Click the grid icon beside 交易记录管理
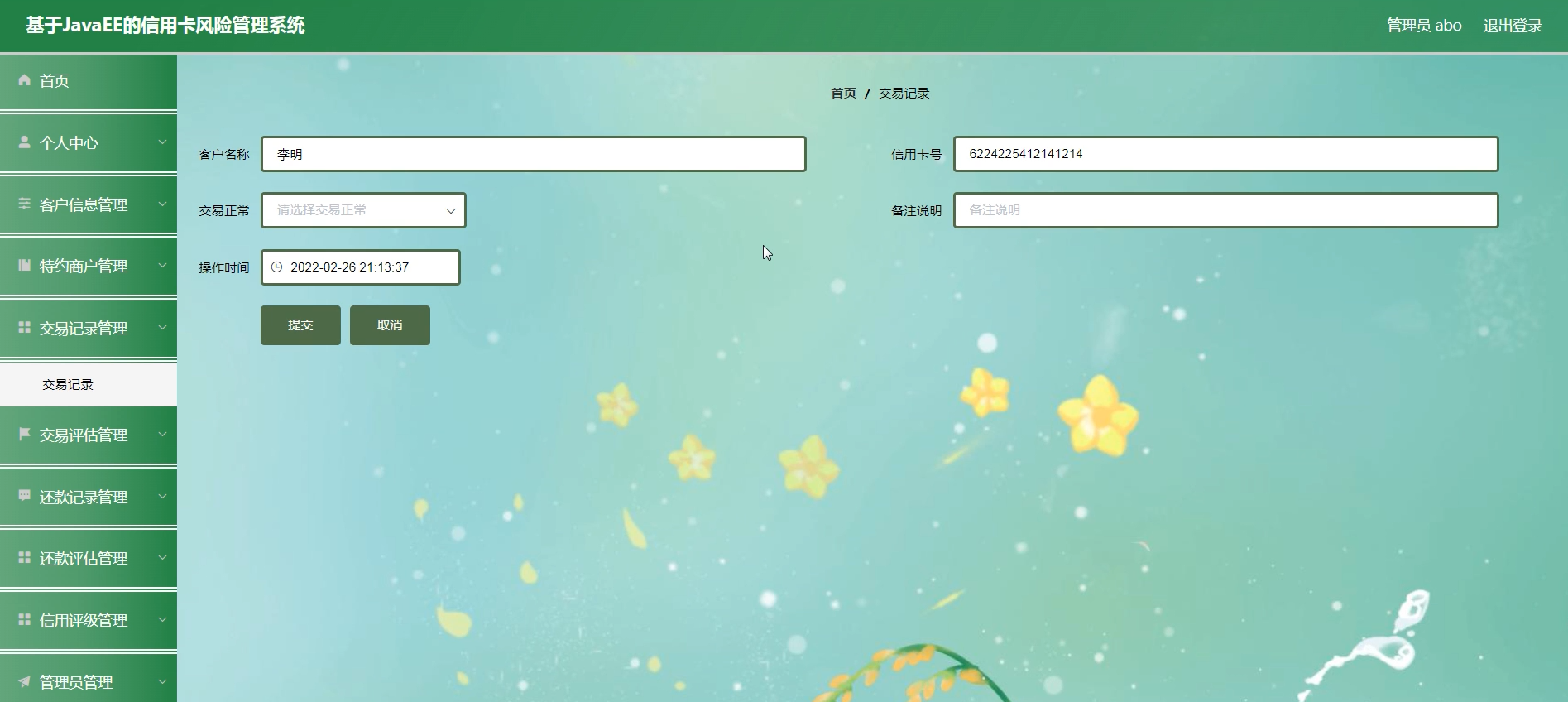 point(24,328)
